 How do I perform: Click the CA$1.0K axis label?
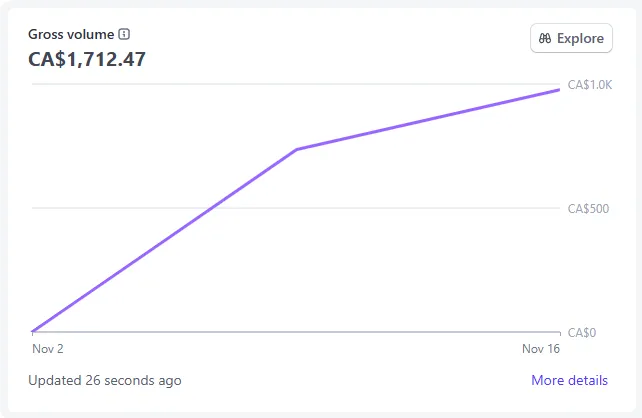pyautogui.click(x=589, y=85)
